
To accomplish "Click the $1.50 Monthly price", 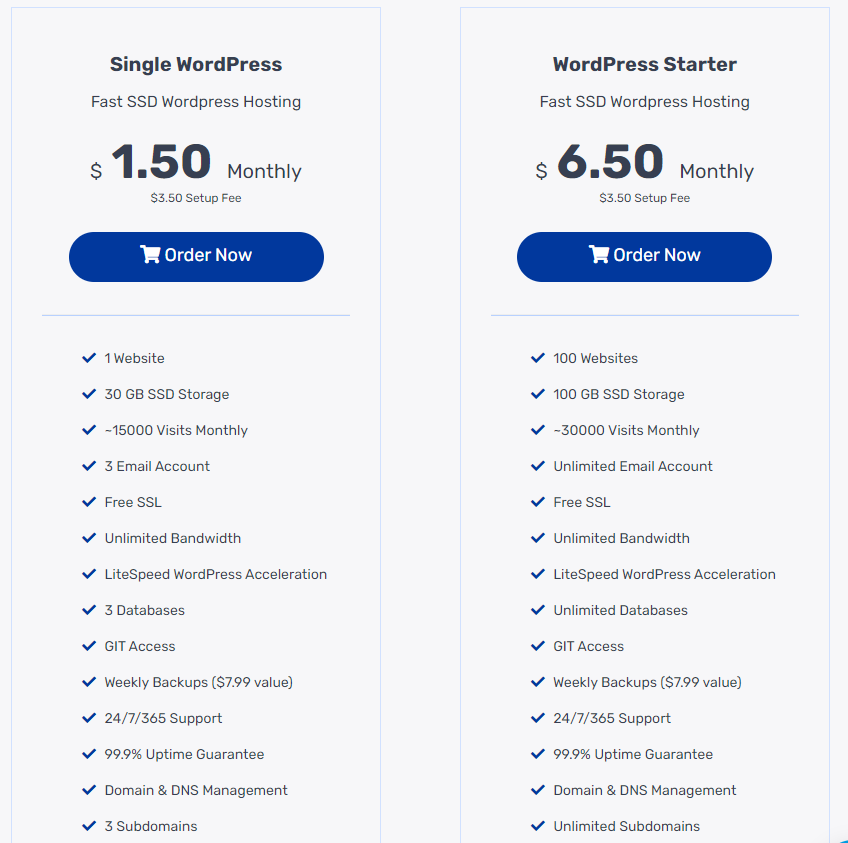I will click(x=196, y=162).
